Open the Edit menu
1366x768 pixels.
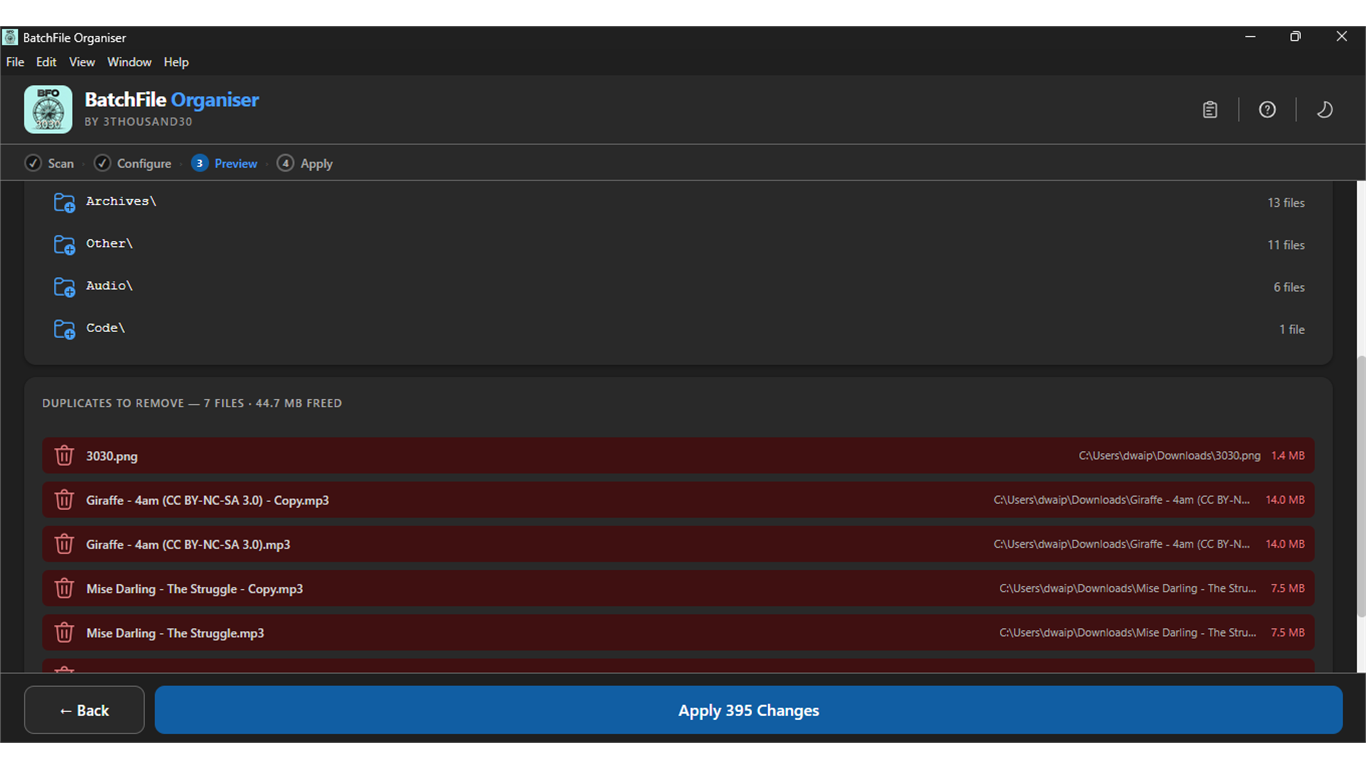[x=46, y=62]
